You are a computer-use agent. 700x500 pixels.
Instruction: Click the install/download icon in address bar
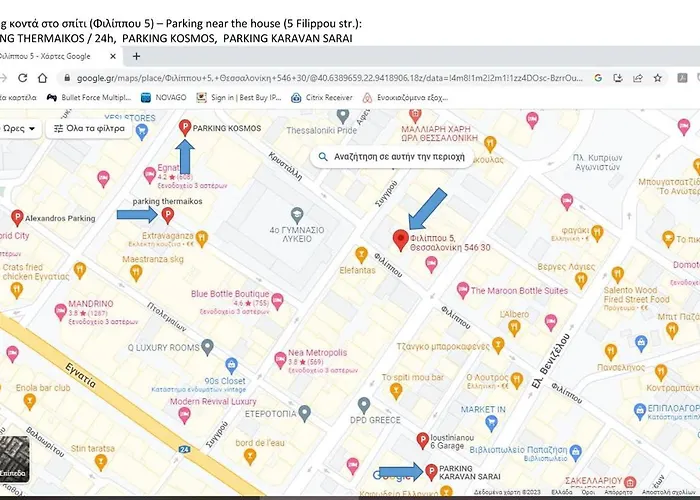[618, 78]
